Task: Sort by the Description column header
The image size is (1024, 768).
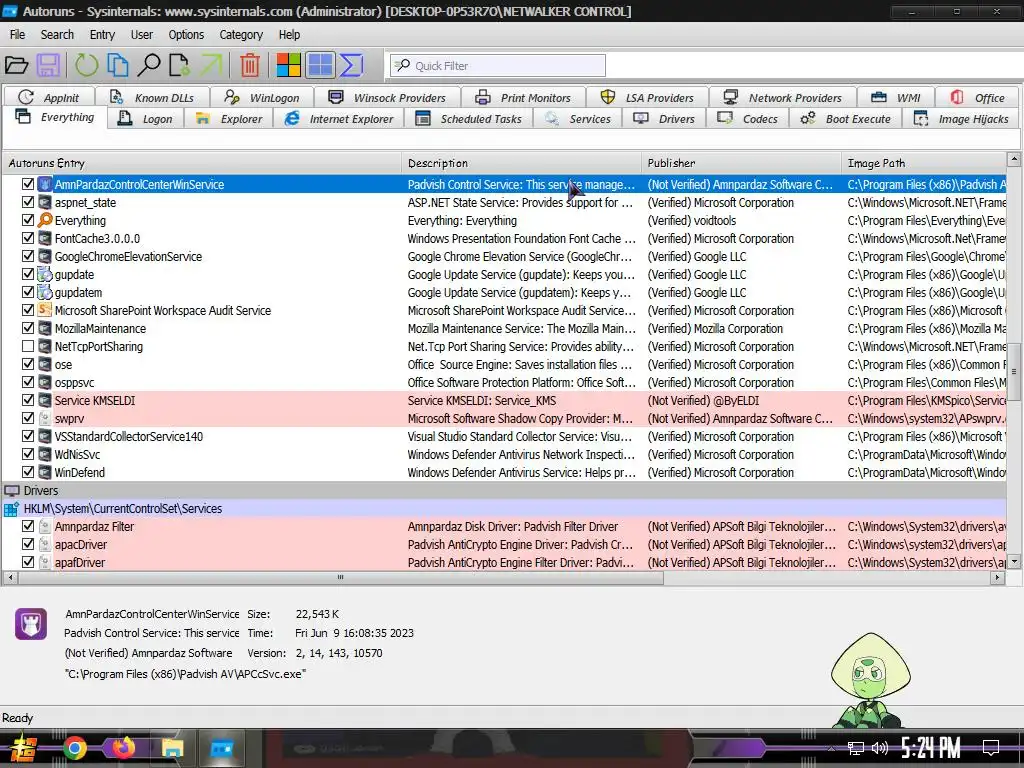Action: [x=521, y=163]
